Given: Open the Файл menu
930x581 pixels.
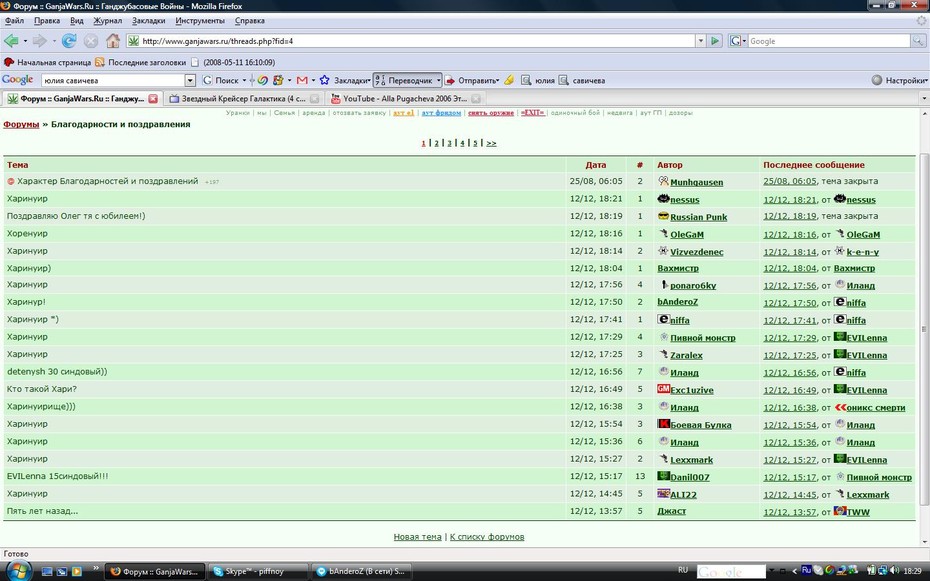Looking at the screenshot, I should (14, 21).
